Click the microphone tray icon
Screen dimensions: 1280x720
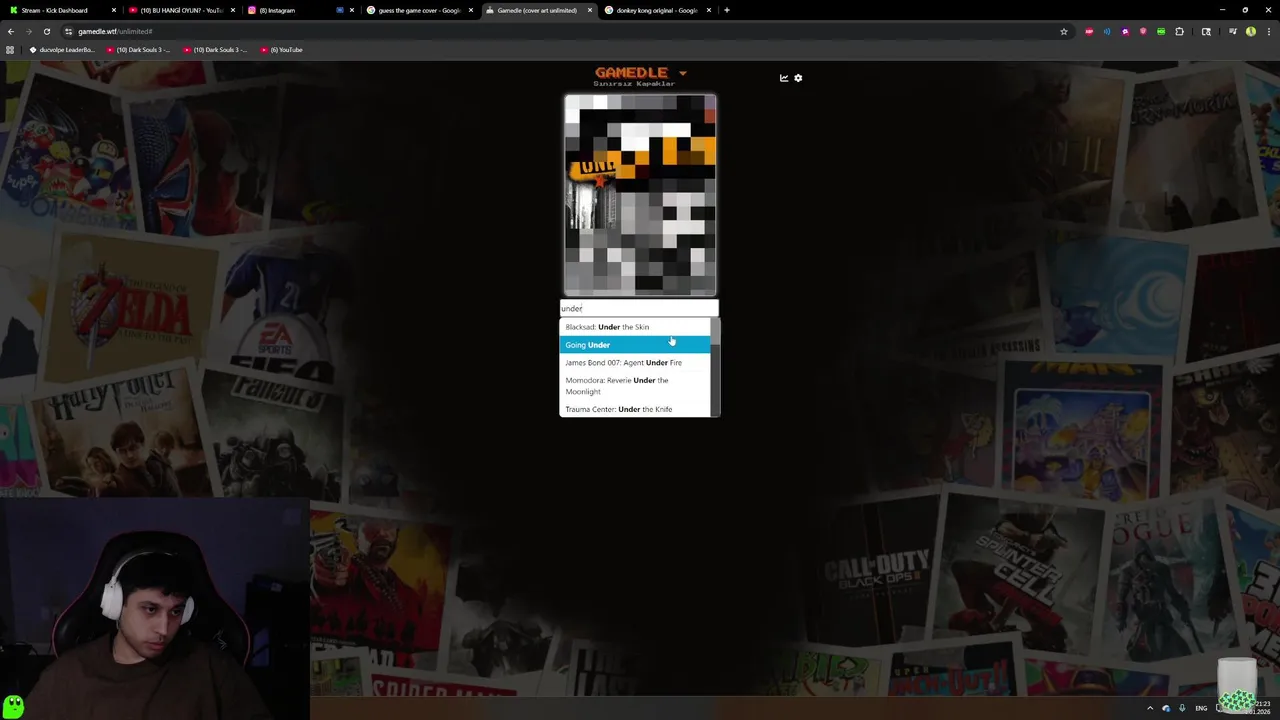click(1182, 708)
